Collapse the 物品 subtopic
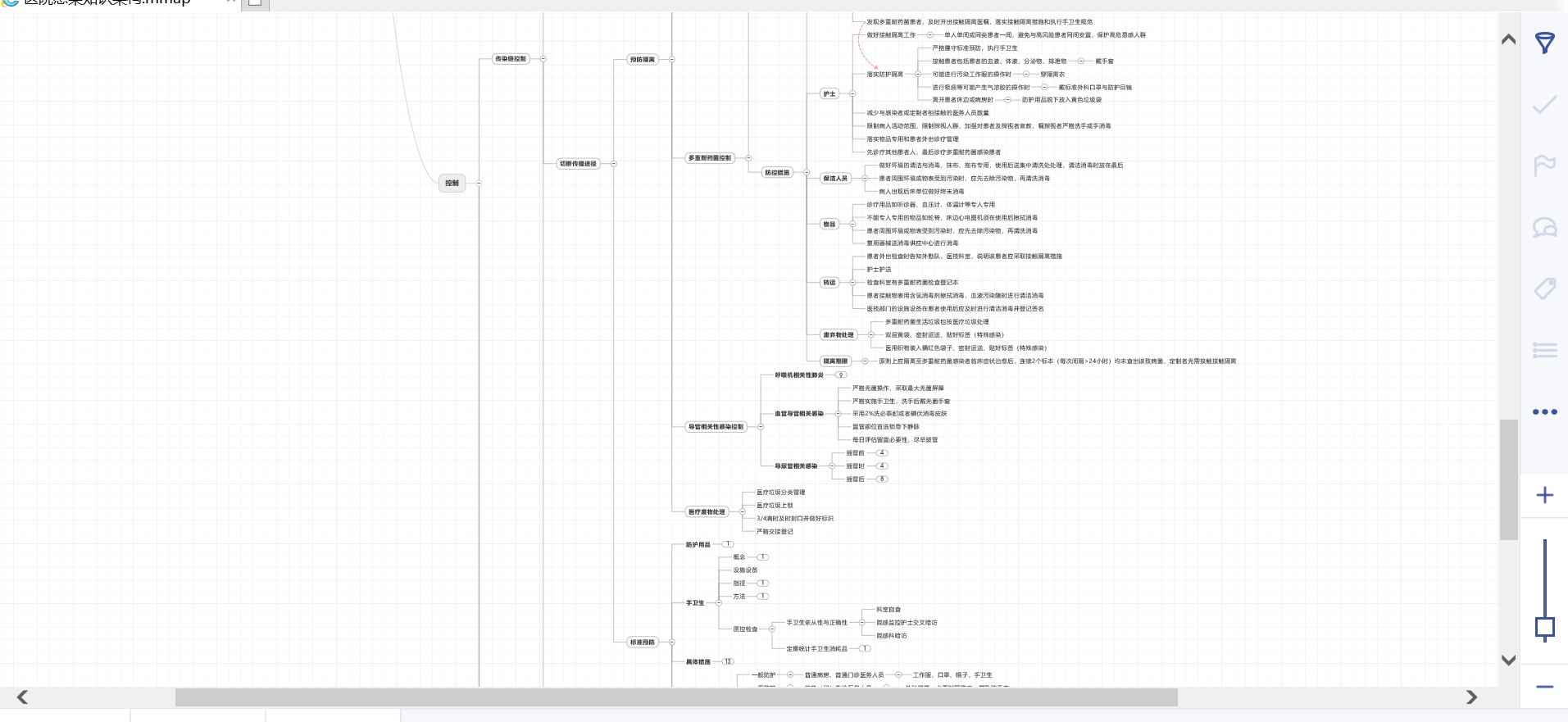 [852, 224]
